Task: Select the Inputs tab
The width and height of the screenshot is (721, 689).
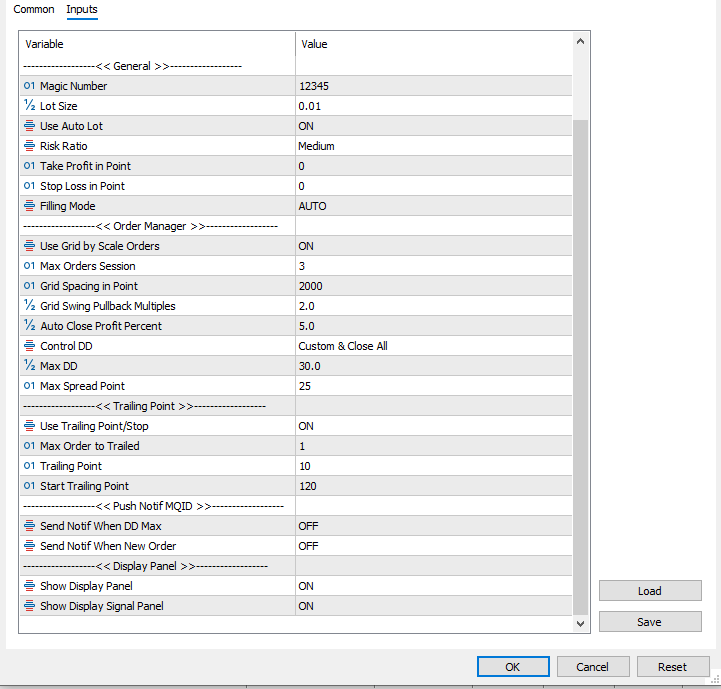Action: pos(82,10)
